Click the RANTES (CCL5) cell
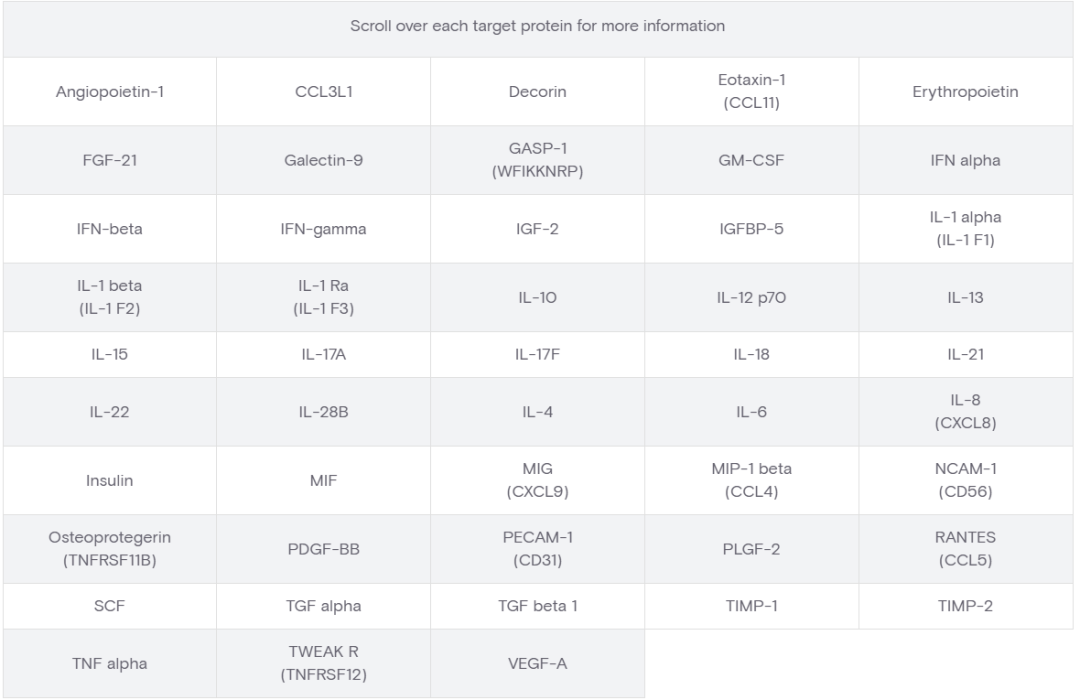This screenshot has height=700, width=1080. (965, 549)
